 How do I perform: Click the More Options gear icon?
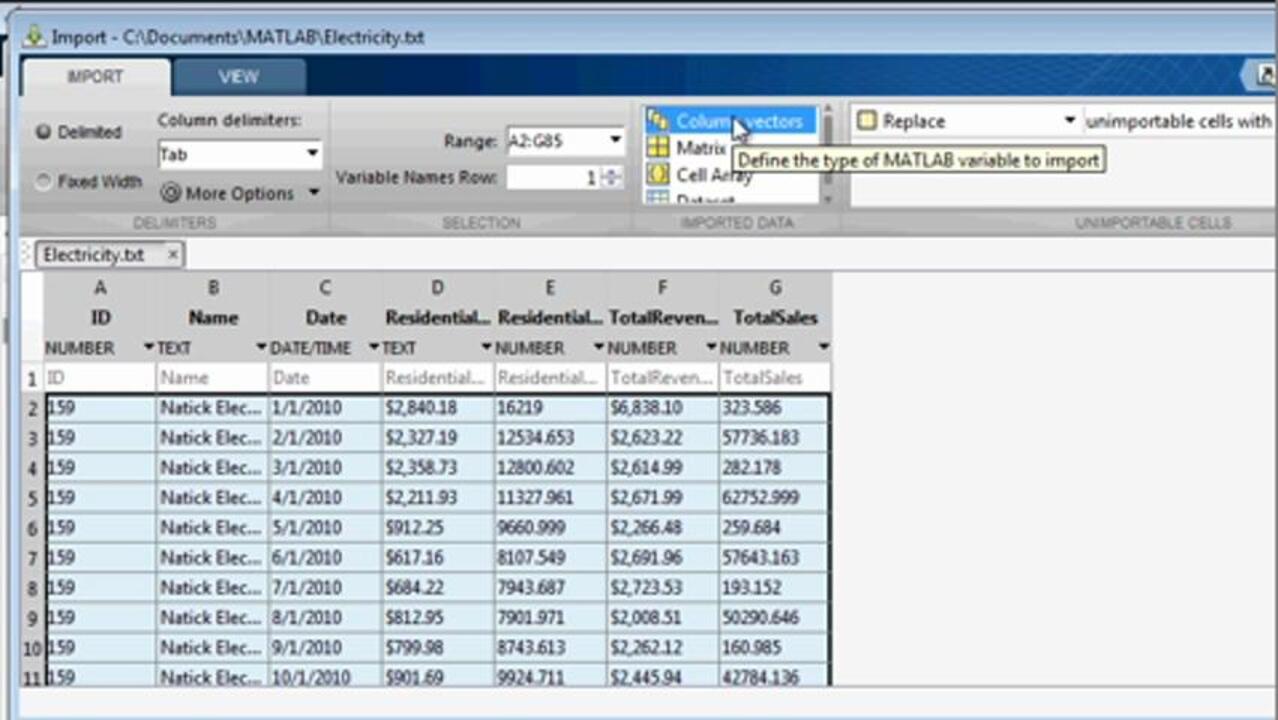(x=171, y=193)
